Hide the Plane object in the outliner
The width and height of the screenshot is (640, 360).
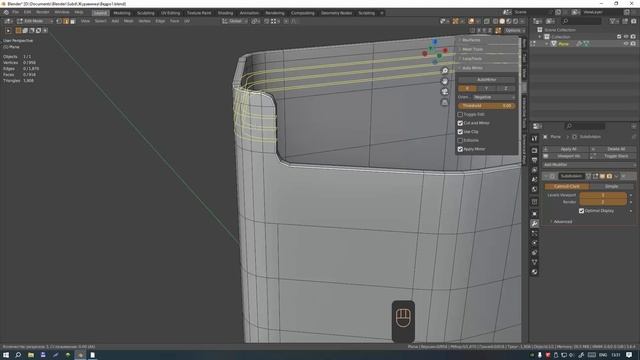tap(626, 44)
